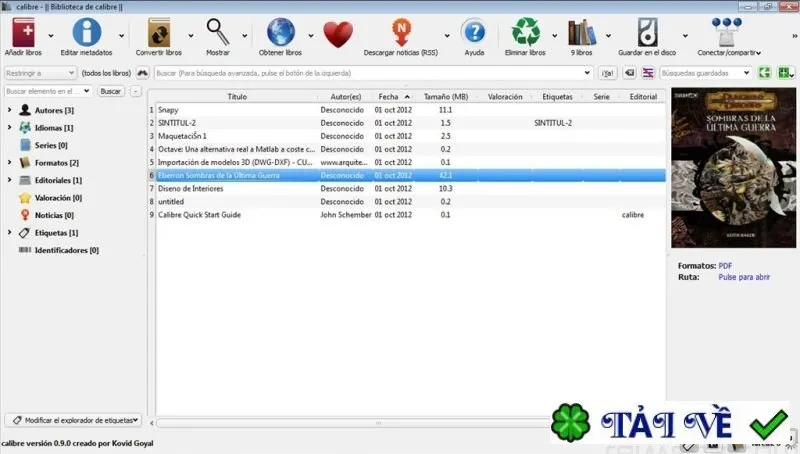The width and height of the screenshot is (800, 454).
Task: Expand the Autores [3] tree node
Action: (9, 110)
